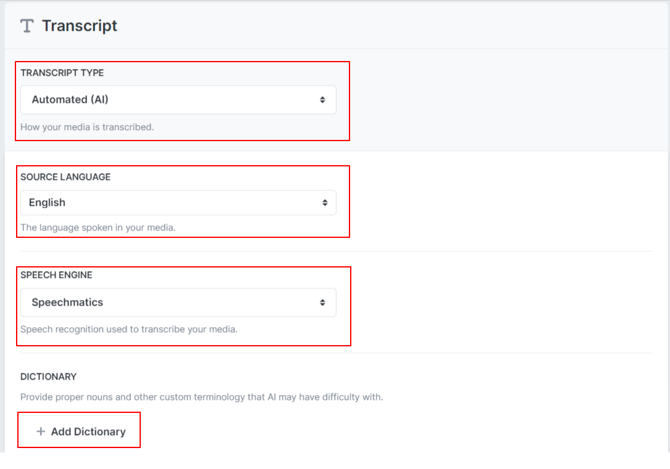The image size is (670, 469).
Task: Click the Transcript 'T' icon in header
Action: click(x=27, y=26)
